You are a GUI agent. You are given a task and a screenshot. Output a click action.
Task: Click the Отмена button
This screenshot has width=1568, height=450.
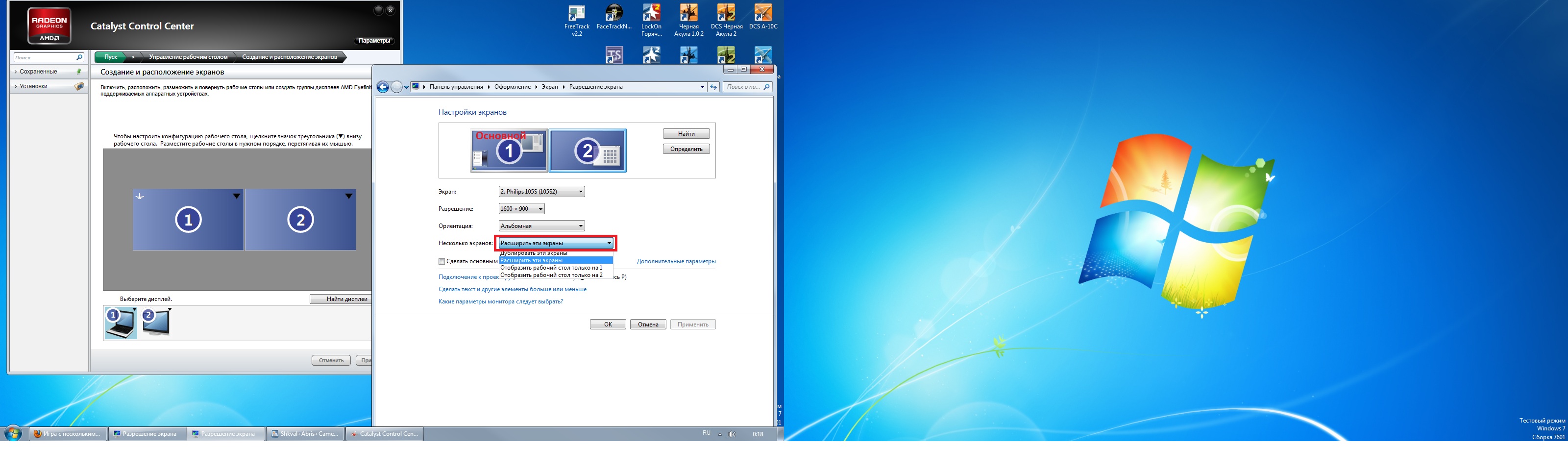tap(648, 324)
